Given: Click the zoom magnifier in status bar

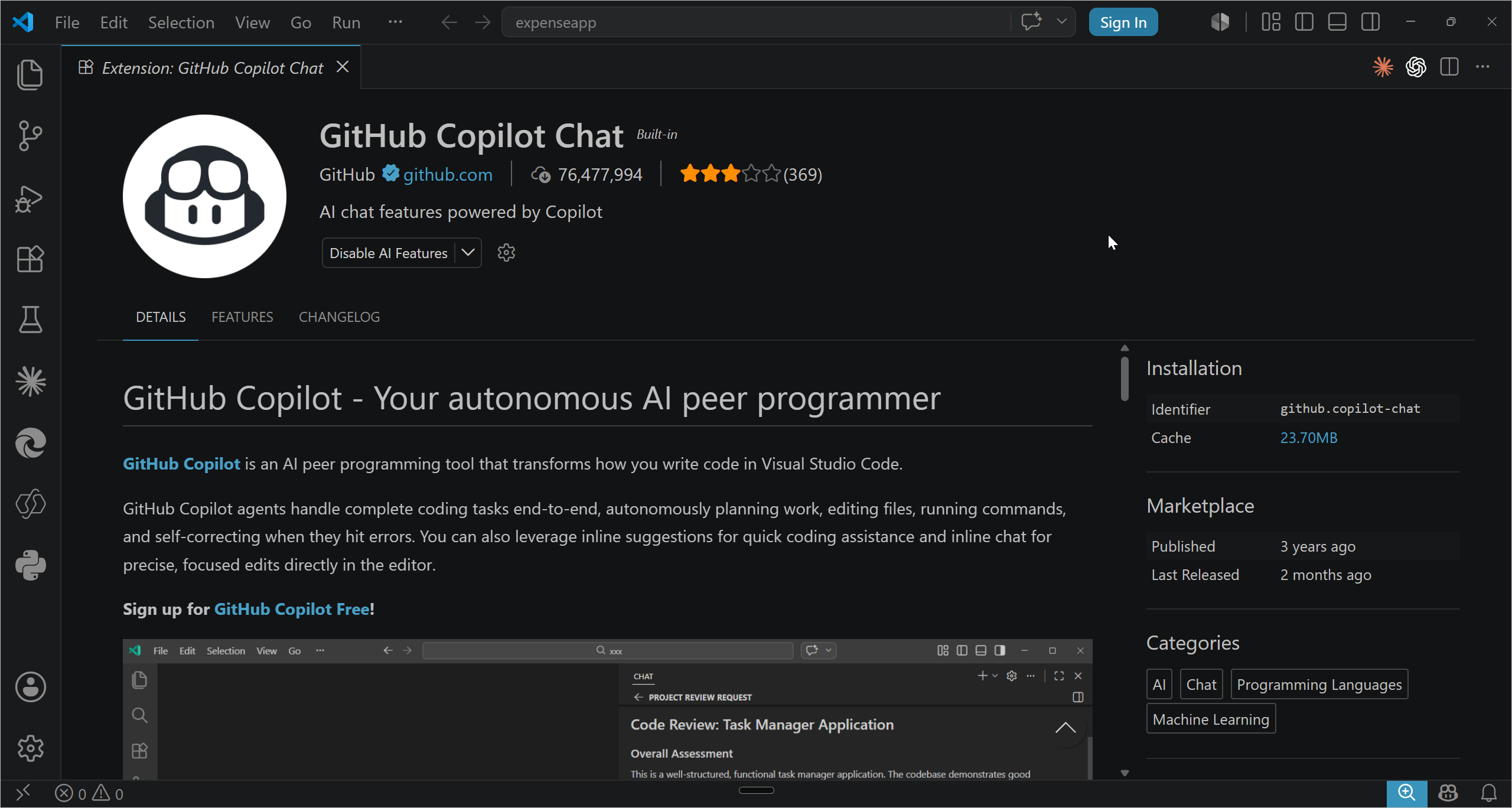Looking at the screenshot, I should tap(1407, 793).
